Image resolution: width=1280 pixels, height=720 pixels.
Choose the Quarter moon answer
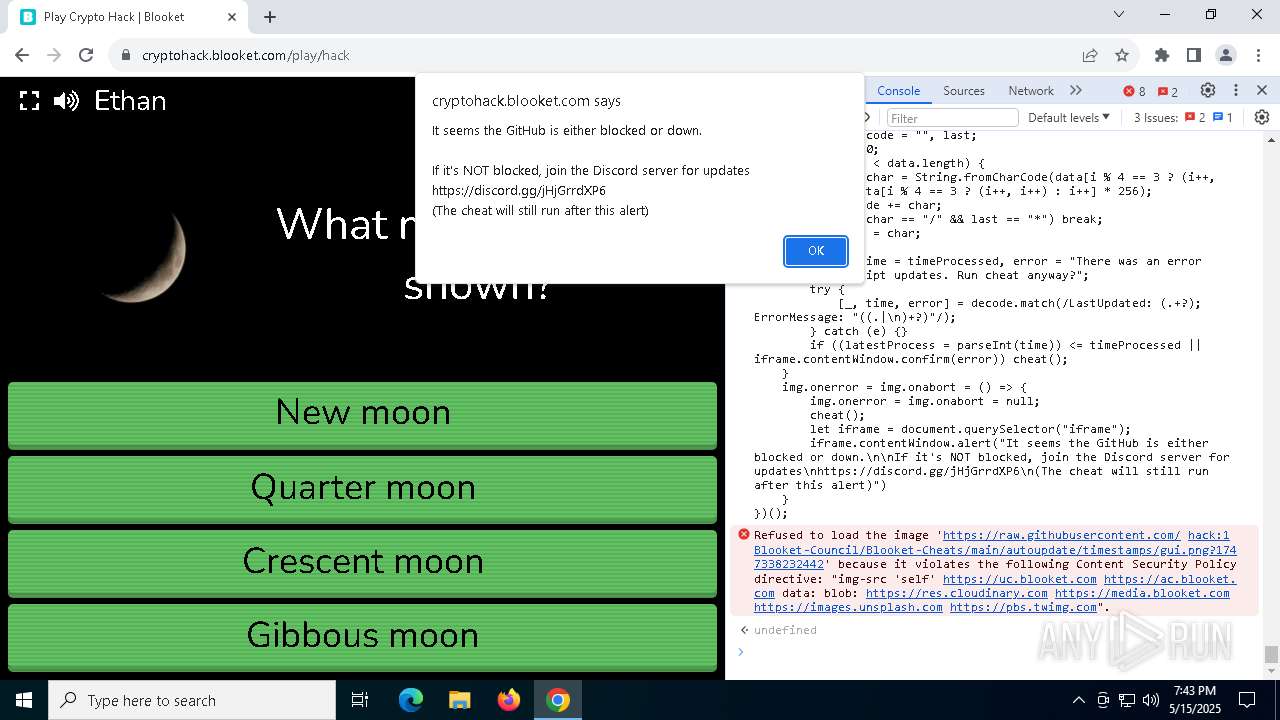click(362, 488)
